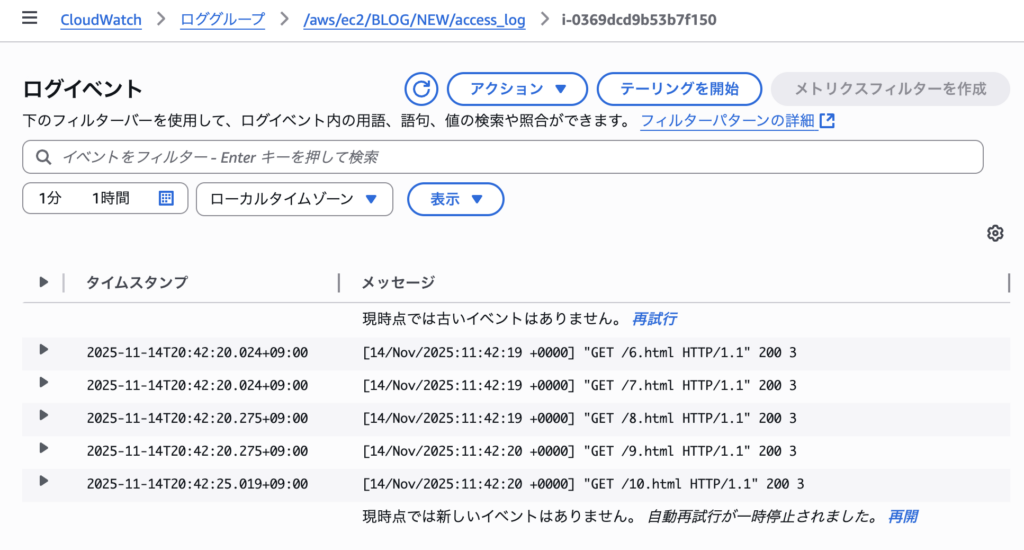Open the ローカルタイムゾーン dropdown
The image size is (1024, 550).
coord(295,199)
